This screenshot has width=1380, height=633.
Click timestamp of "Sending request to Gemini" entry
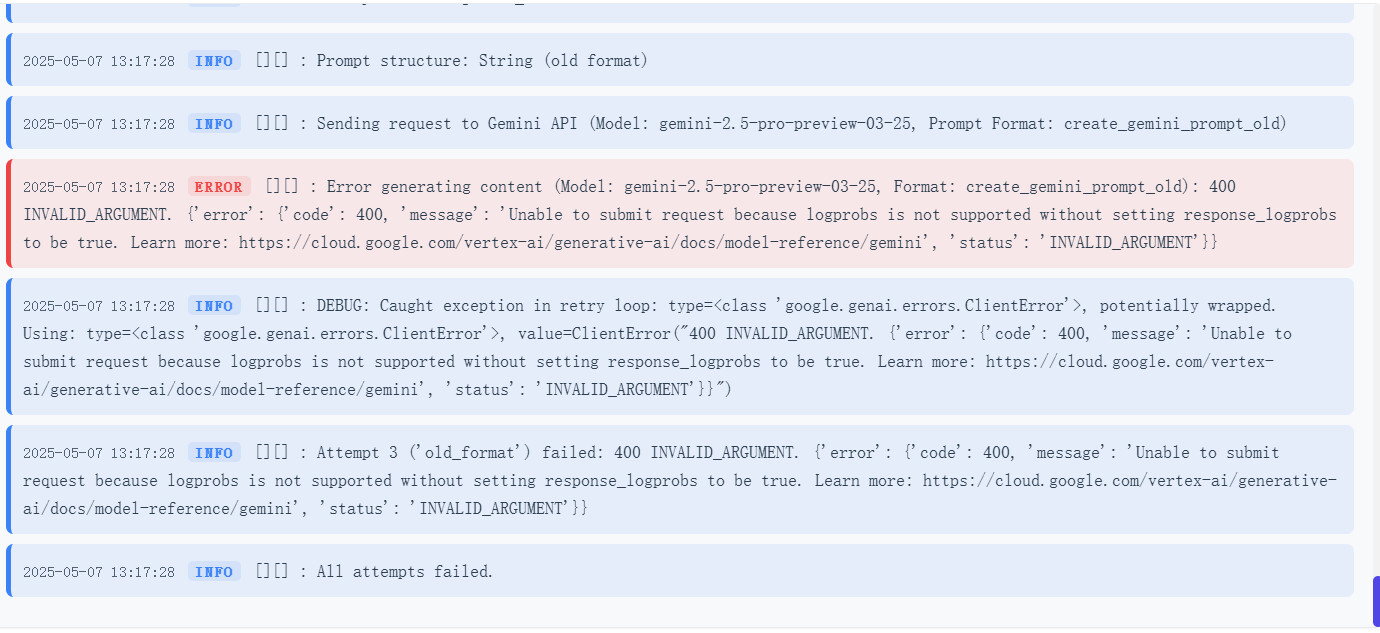tap(99, 124)
